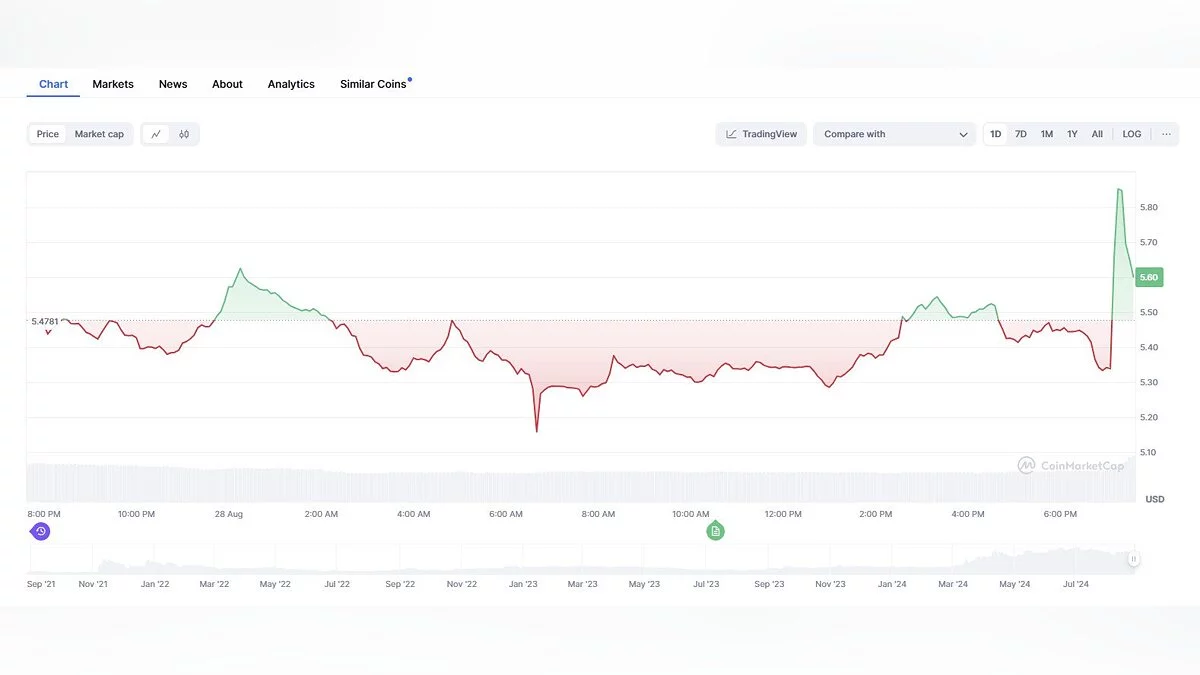Click the Sep '21 mini timeline label
The image size is (1200, 675).
click(x=41, y=584)
